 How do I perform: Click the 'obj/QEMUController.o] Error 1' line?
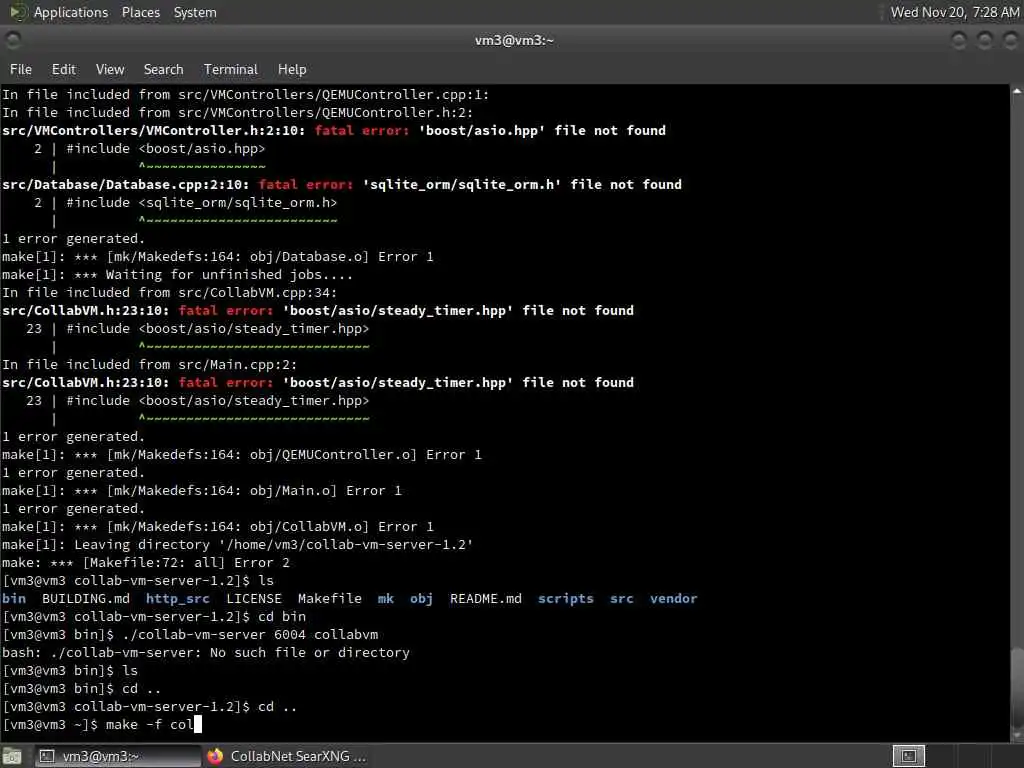tap(242, 455)
